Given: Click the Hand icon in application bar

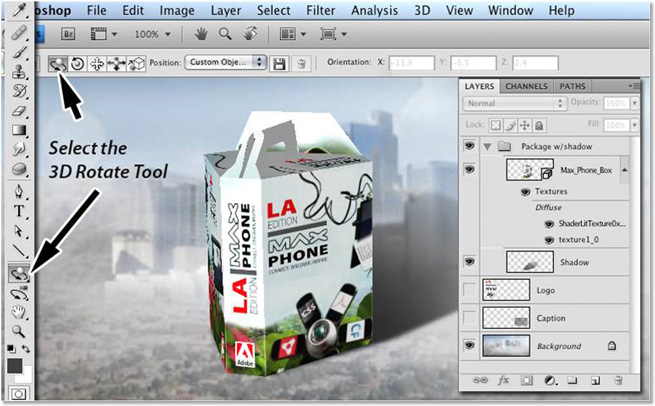Looking at the screenshot, I should tap(201, 34).
